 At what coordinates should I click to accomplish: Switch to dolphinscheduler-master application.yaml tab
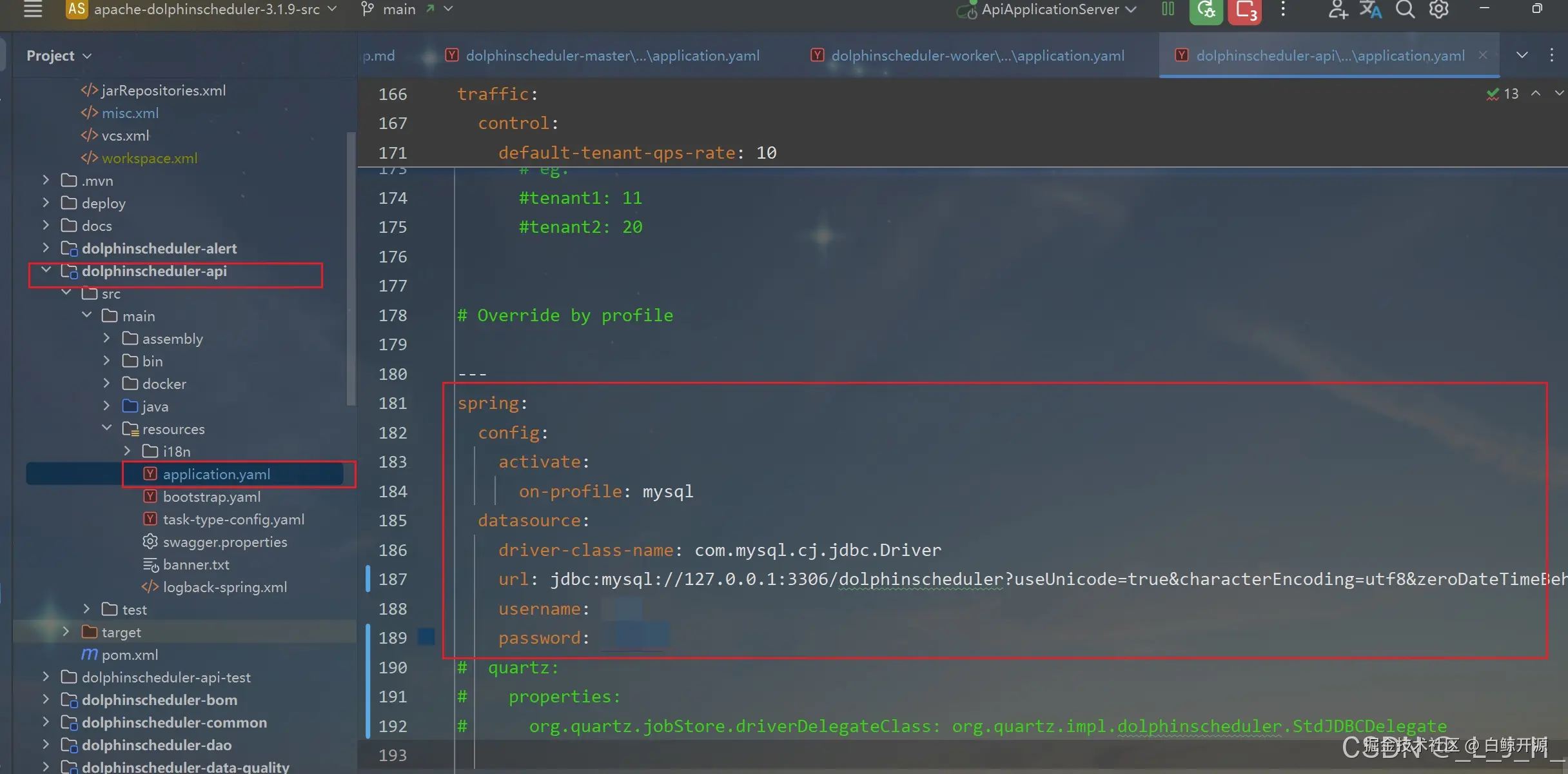click(612, 55)
